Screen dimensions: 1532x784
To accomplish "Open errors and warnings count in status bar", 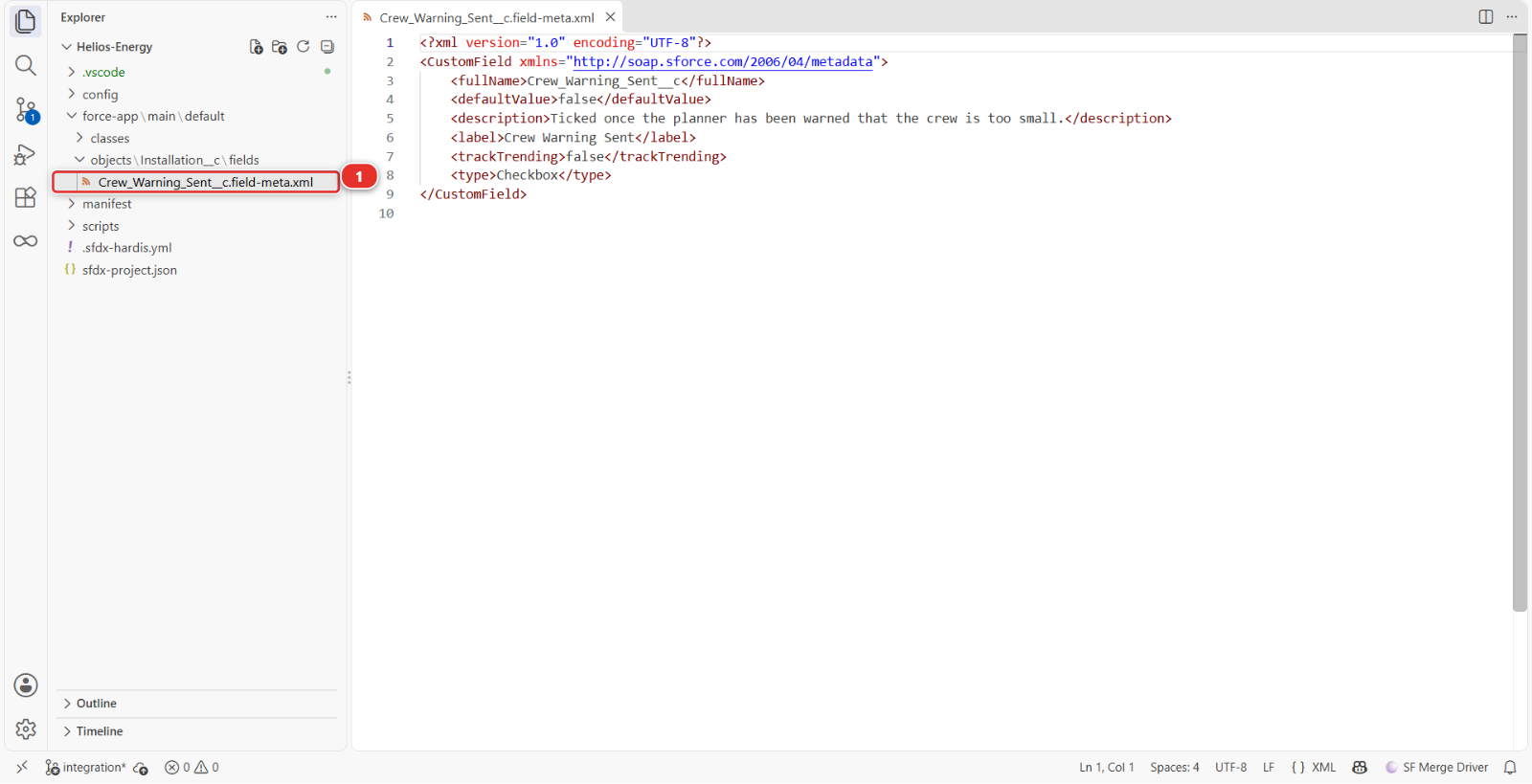I will [191, 768].
